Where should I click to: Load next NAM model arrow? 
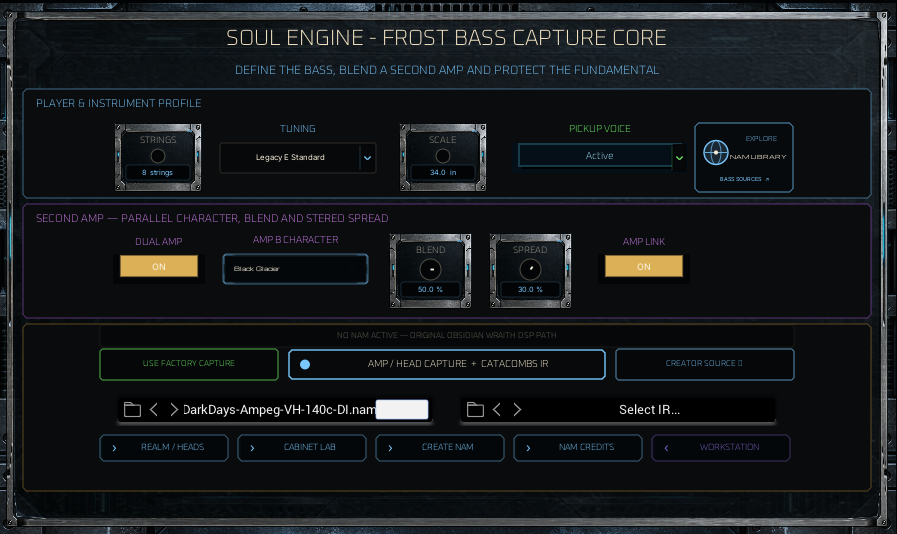click(x=173, y=410)
